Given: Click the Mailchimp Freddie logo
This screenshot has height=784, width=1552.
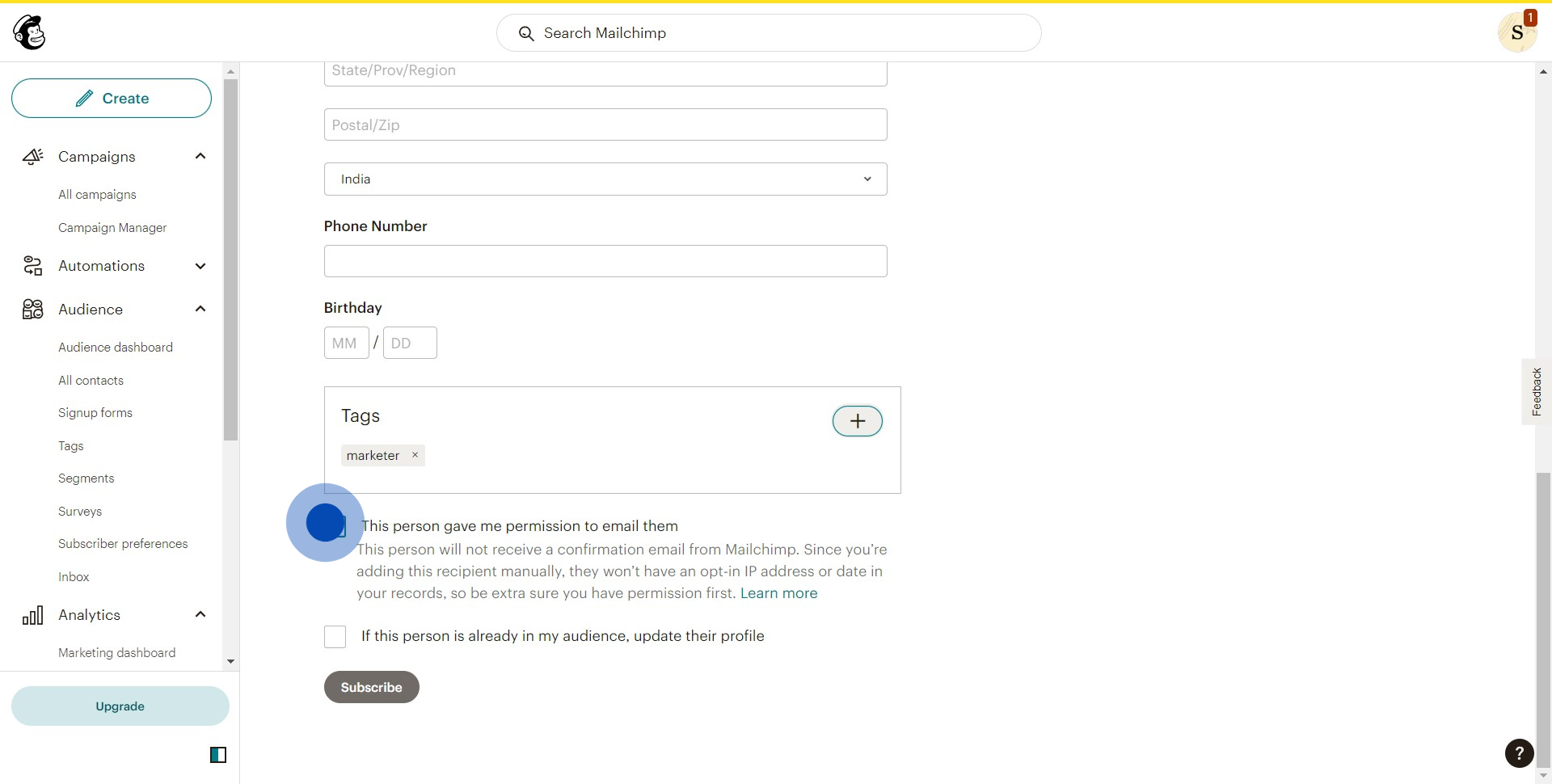Looking at the screenshot, I should tap(30, 32).
